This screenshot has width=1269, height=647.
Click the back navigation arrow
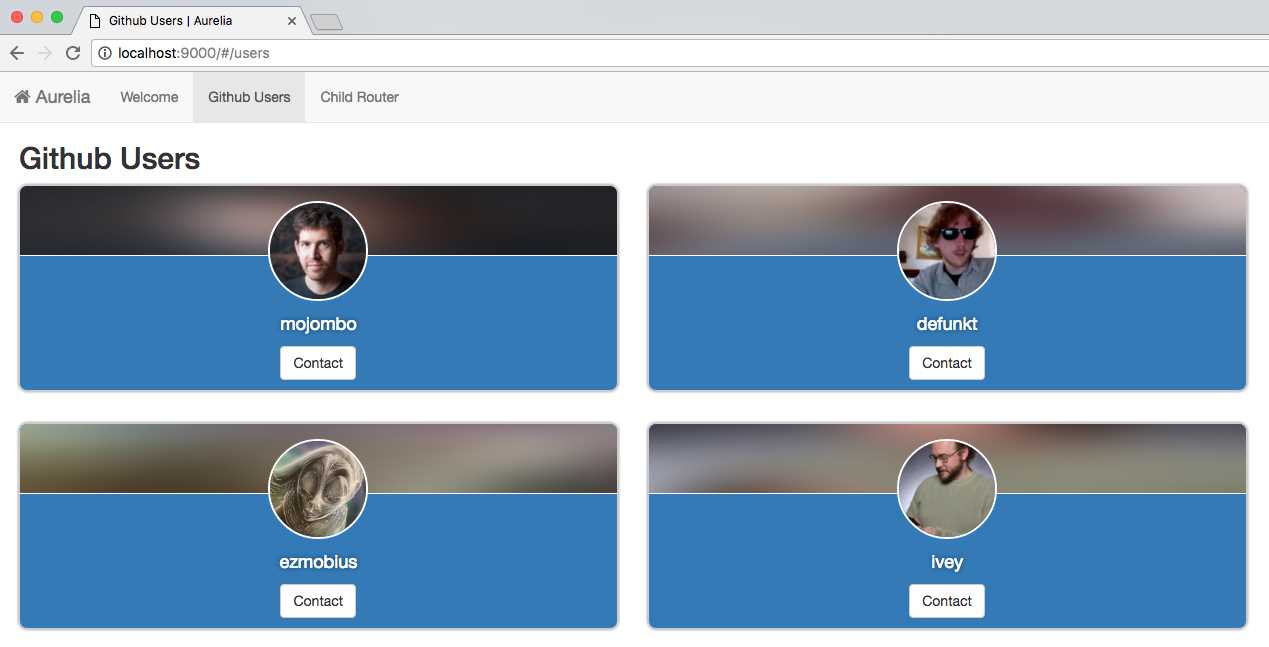pos(16,53)
